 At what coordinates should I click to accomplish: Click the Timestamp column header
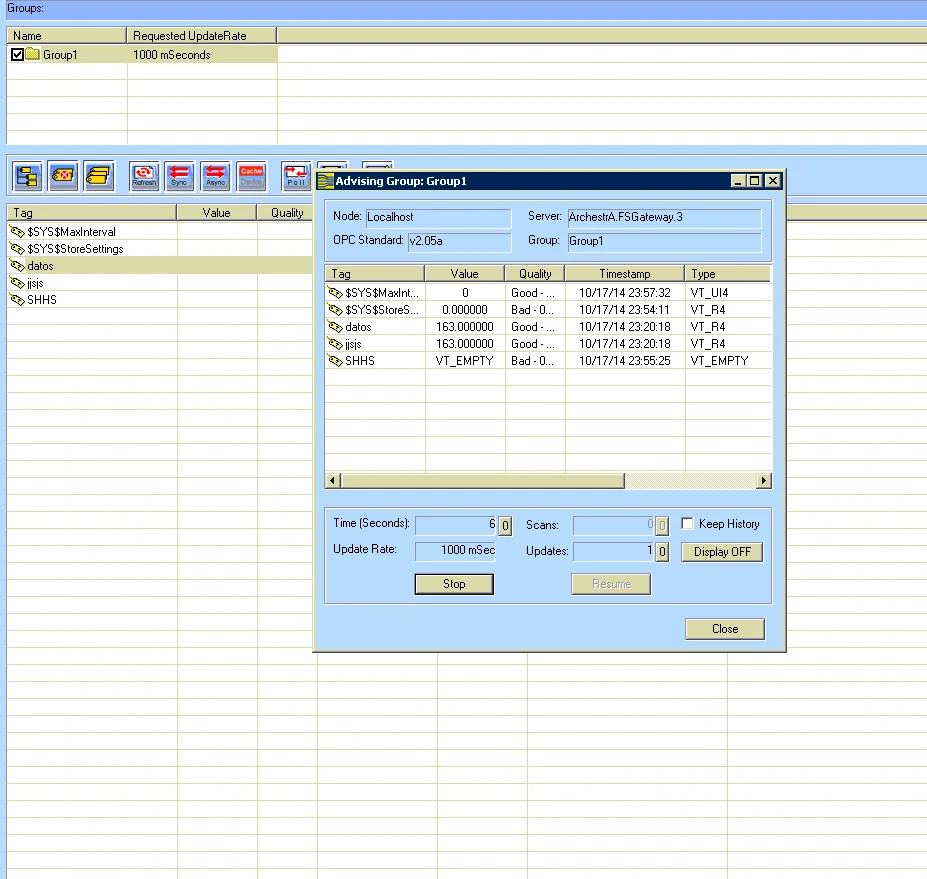coord(624,274)
